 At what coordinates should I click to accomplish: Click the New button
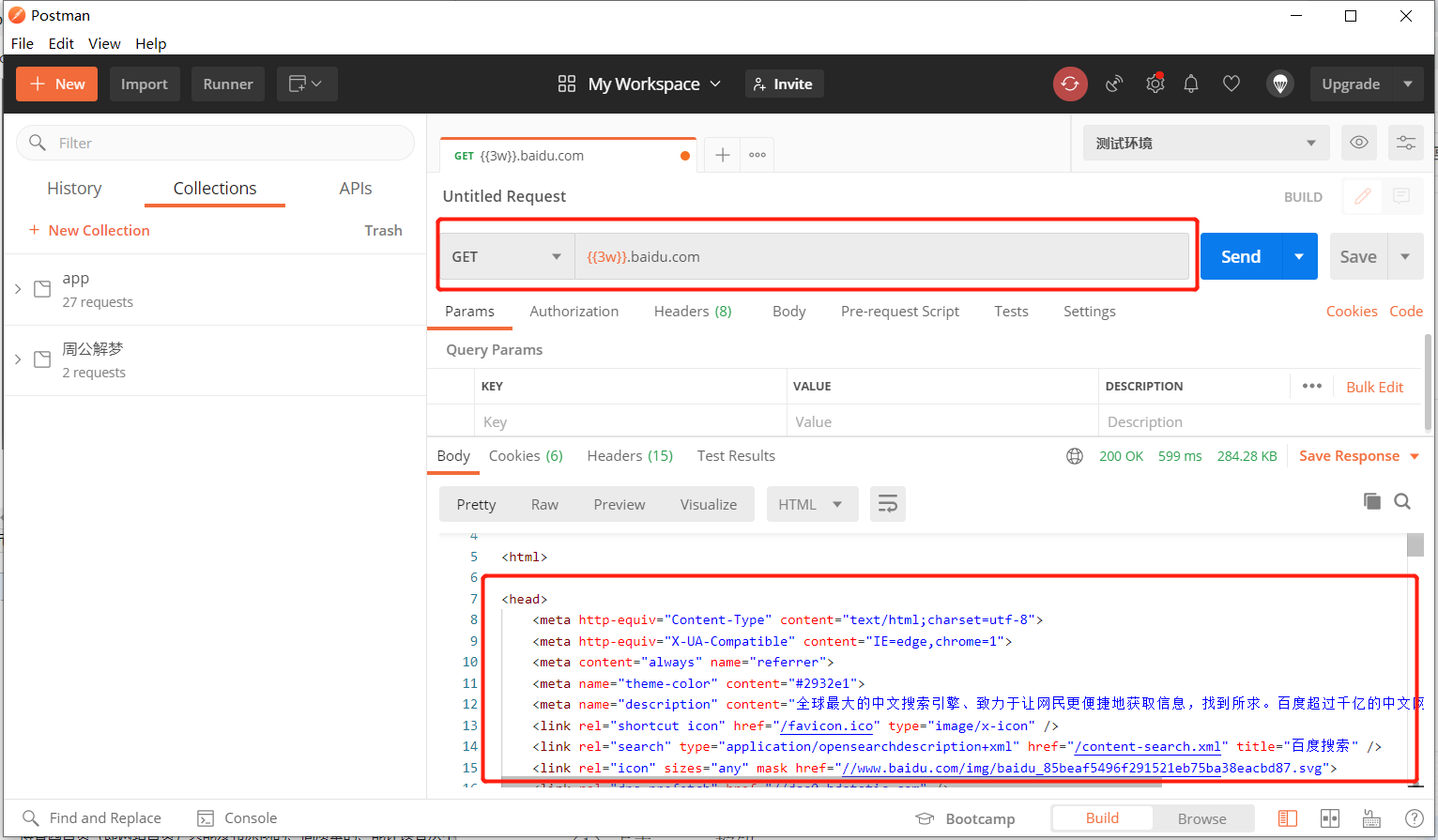tap(57, 84)
